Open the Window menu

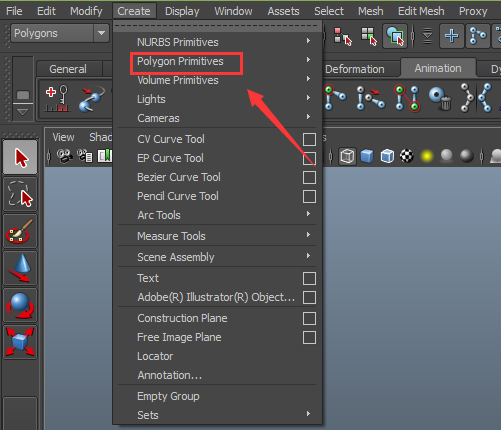point(233,11)
